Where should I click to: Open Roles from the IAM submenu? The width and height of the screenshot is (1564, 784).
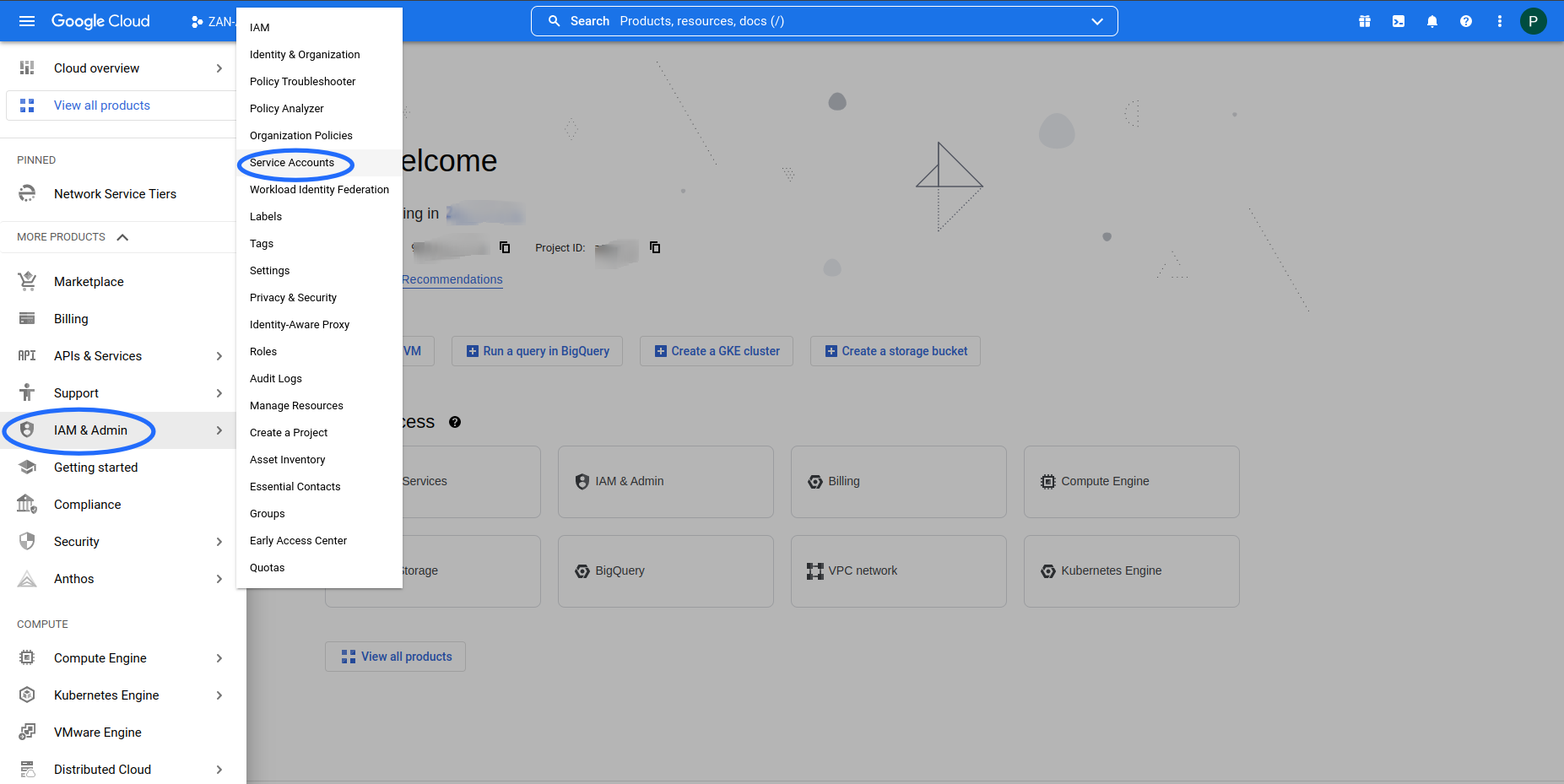pyautogui.click(x=319, y=352)
